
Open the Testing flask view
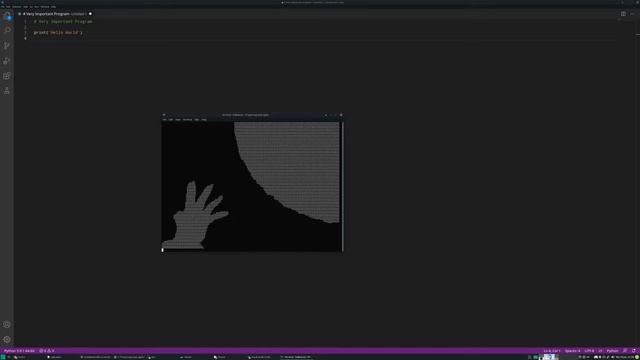[x=7, y=91]
